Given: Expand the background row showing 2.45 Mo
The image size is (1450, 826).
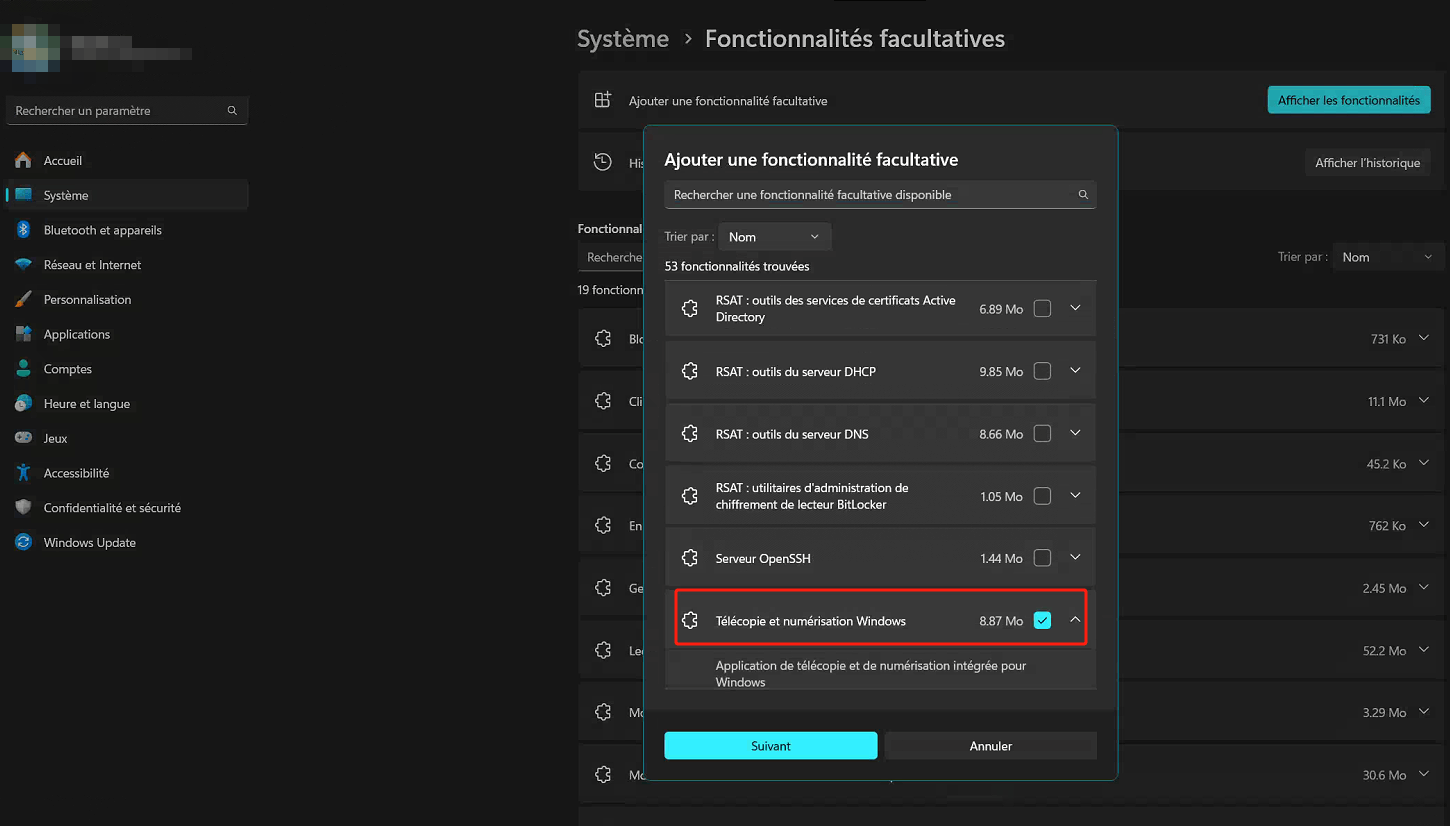Looking at the screenshot, I should pyautogui.click(x=1424, y=588).
